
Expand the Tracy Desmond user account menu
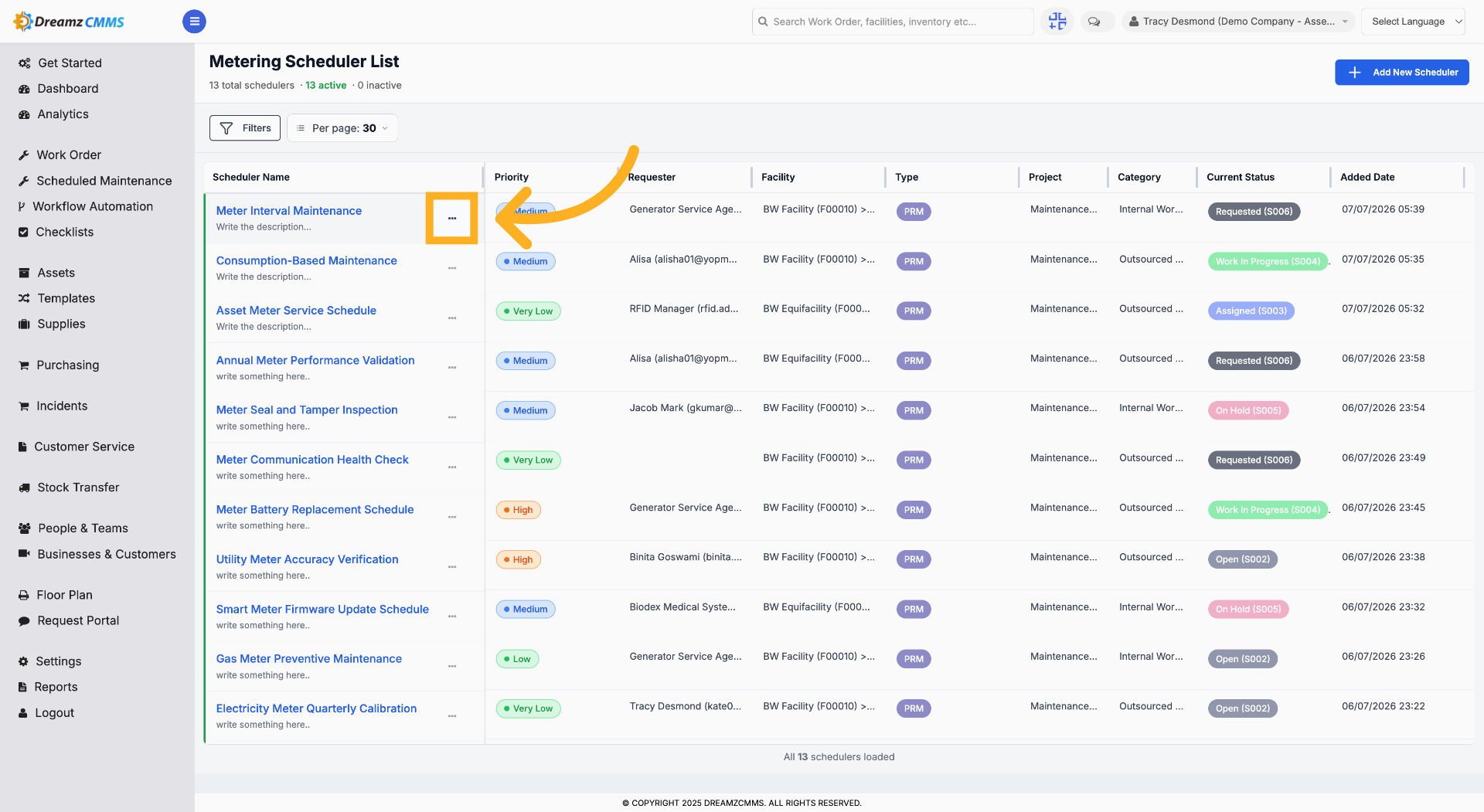[x=1237, y=22]
